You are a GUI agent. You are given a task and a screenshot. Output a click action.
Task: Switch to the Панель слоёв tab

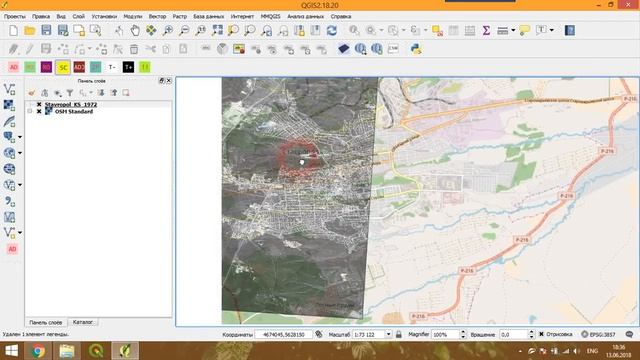tap(46, 322)
